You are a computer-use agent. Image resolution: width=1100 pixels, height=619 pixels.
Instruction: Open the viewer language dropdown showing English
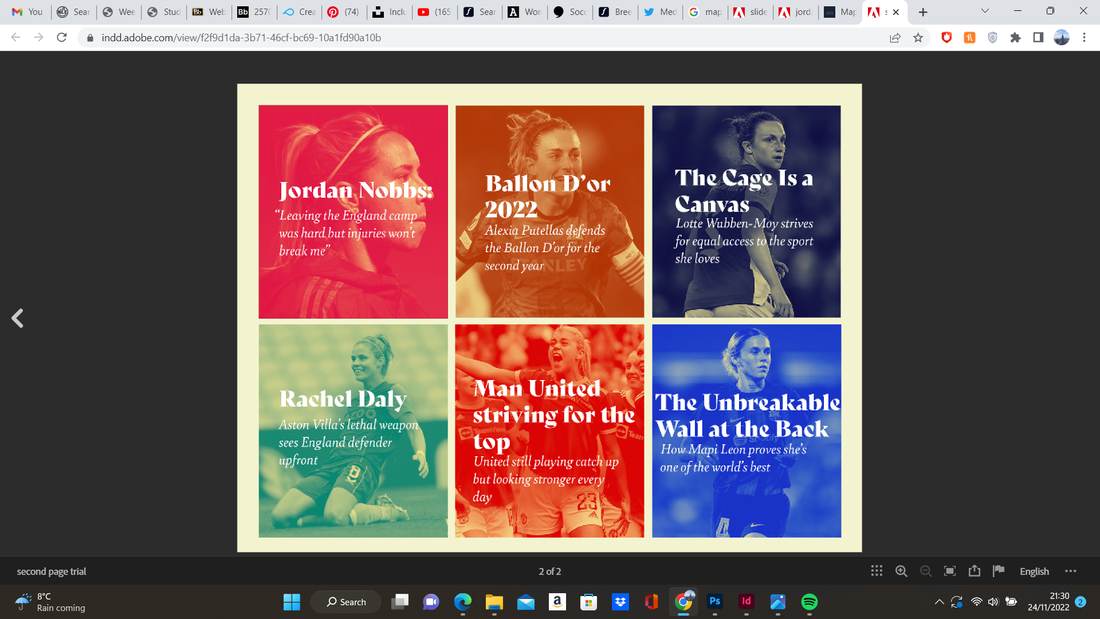[x=1034, y=571]
